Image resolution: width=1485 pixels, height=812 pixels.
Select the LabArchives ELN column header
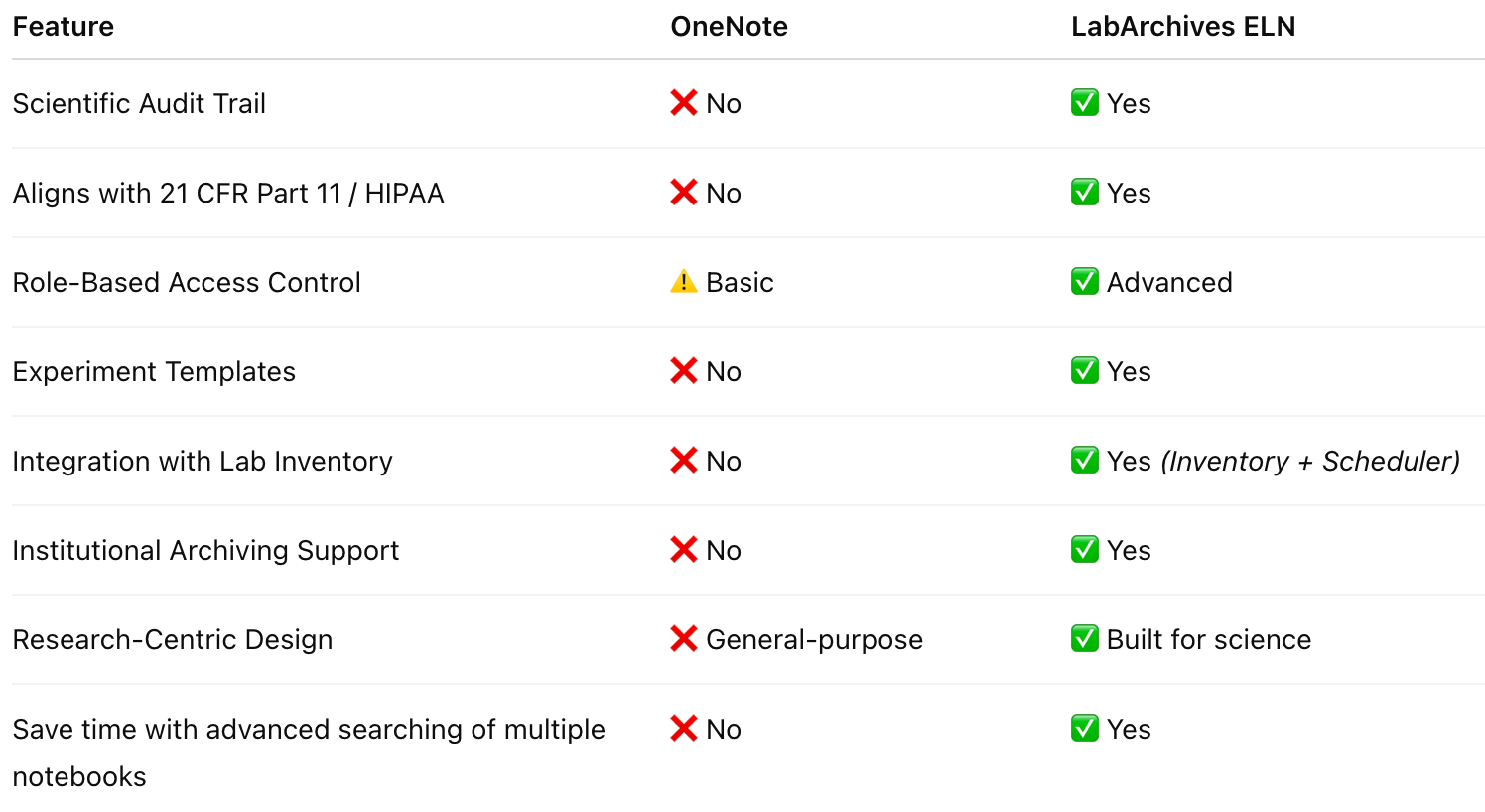[x=1183, y=27]
